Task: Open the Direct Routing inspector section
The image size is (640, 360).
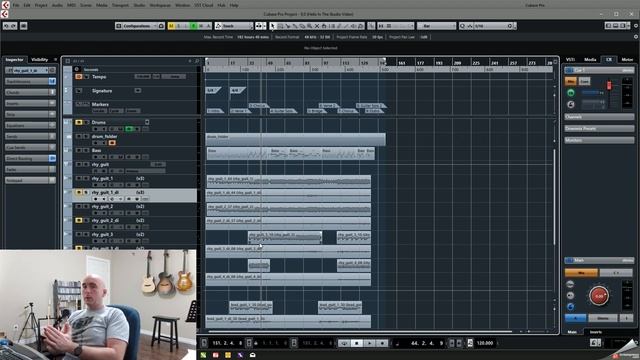Action: pyautogui.click(x=30, y=158)
